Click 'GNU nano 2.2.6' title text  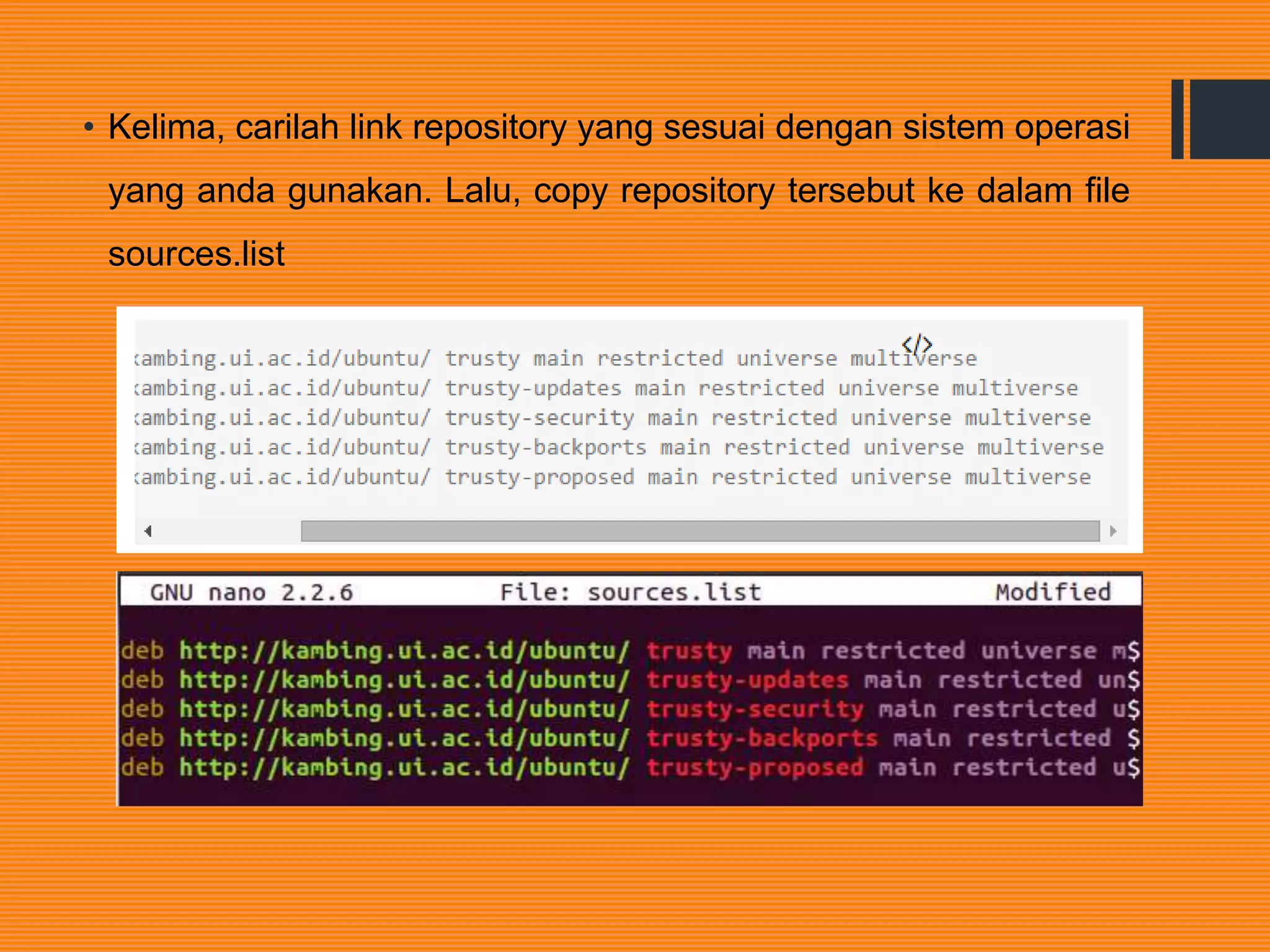[252, 593]
